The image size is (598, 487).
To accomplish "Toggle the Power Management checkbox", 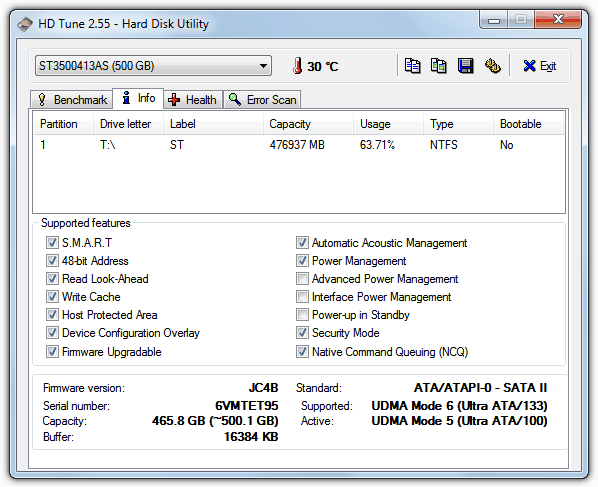I will 302,260.
